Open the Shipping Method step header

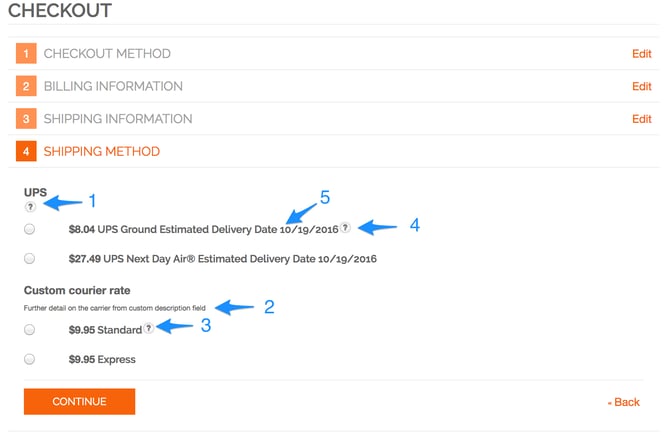[101, 152]
